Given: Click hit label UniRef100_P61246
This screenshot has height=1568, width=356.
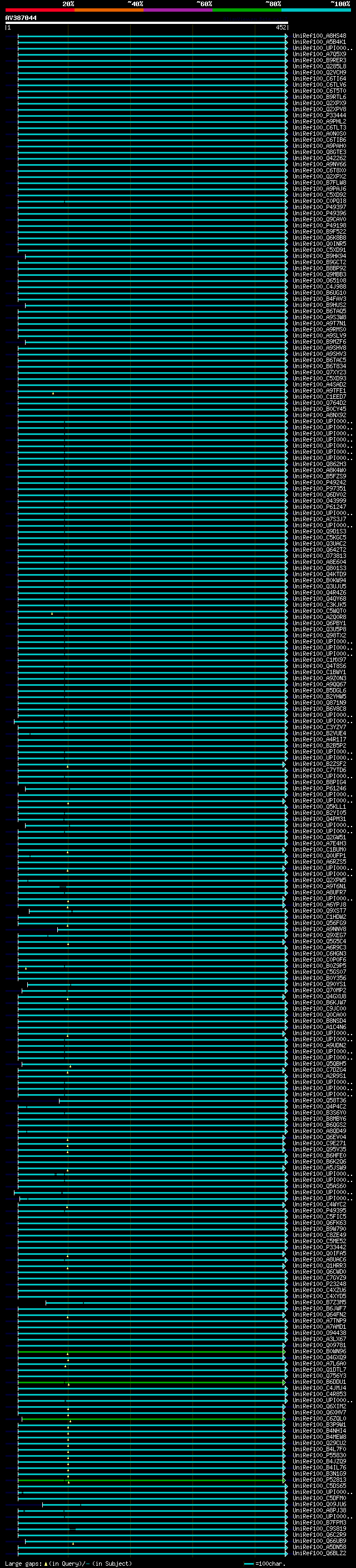Looking at the screenshot, I should pos(319,788).
